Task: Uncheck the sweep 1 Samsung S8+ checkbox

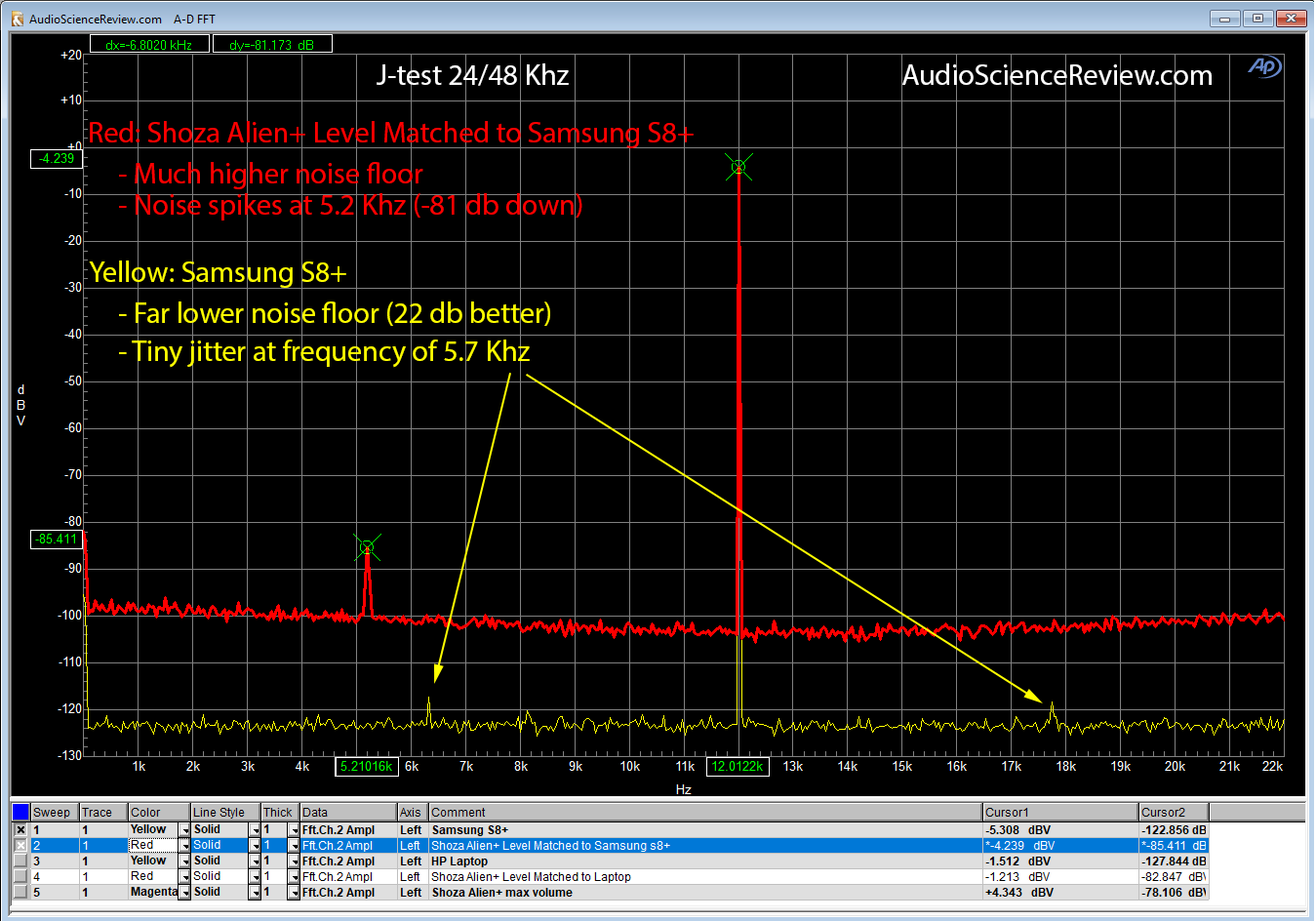Action: pyautogui.click(x=20, y=830)
